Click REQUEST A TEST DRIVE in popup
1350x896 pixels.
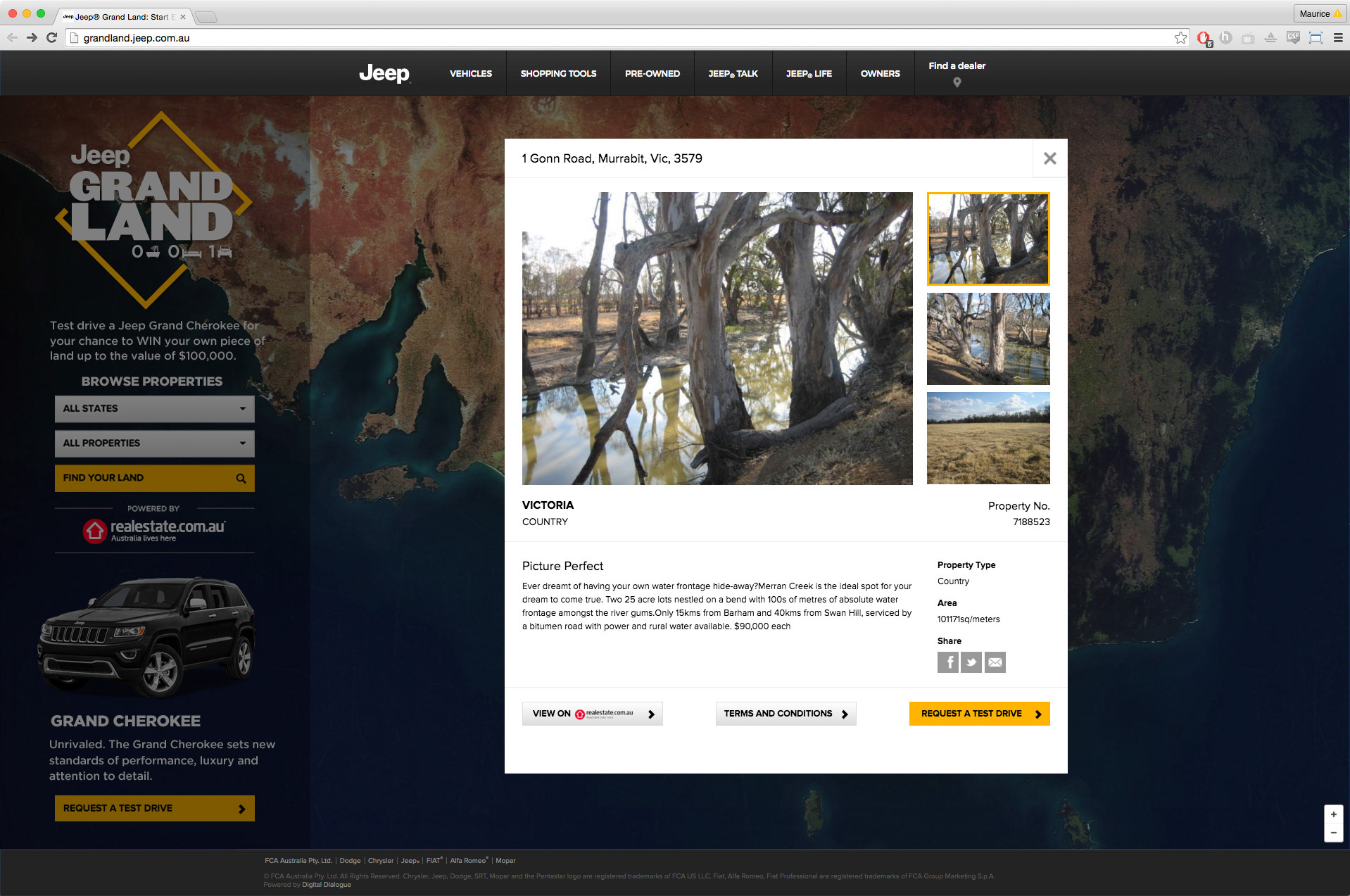tap(979, 714)
